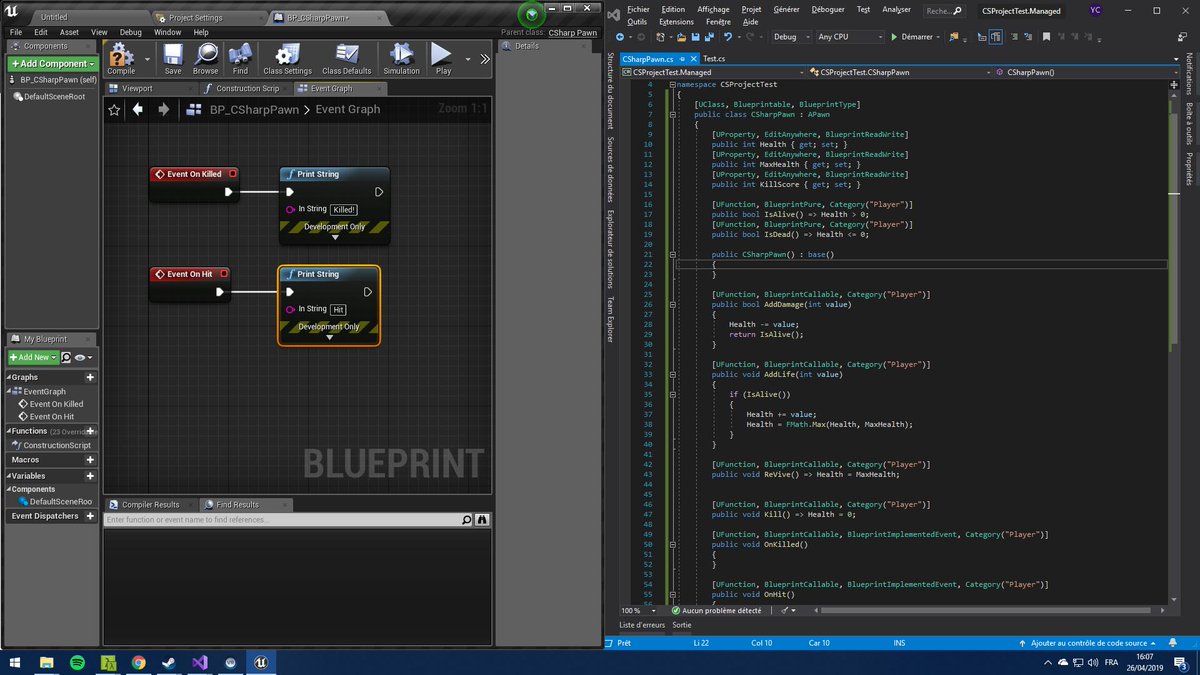Viewport: 1200px width, 675px height.
Task: Click Ajouter au contrôle de code source
Action: (1090, 643)
